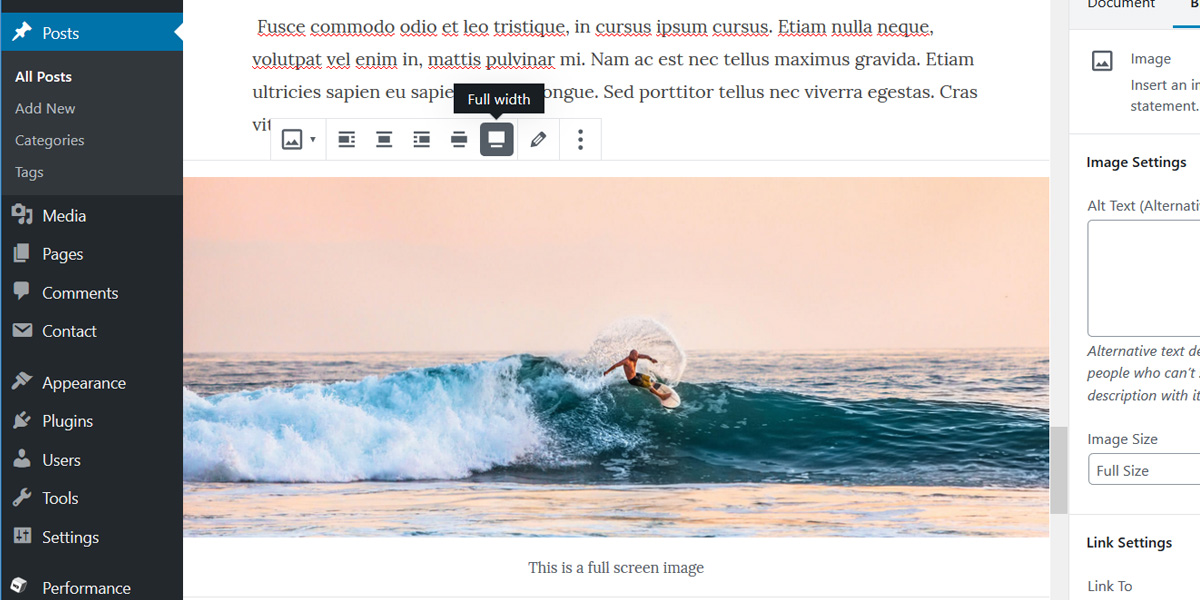Click the Appearance brush icon
The height and width of the screenshot is (600, 1200).
coord(22,382)
